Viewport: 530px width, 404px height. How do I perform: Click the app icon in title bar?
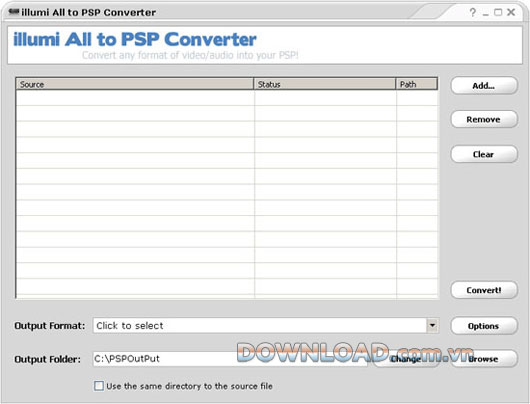14,12
